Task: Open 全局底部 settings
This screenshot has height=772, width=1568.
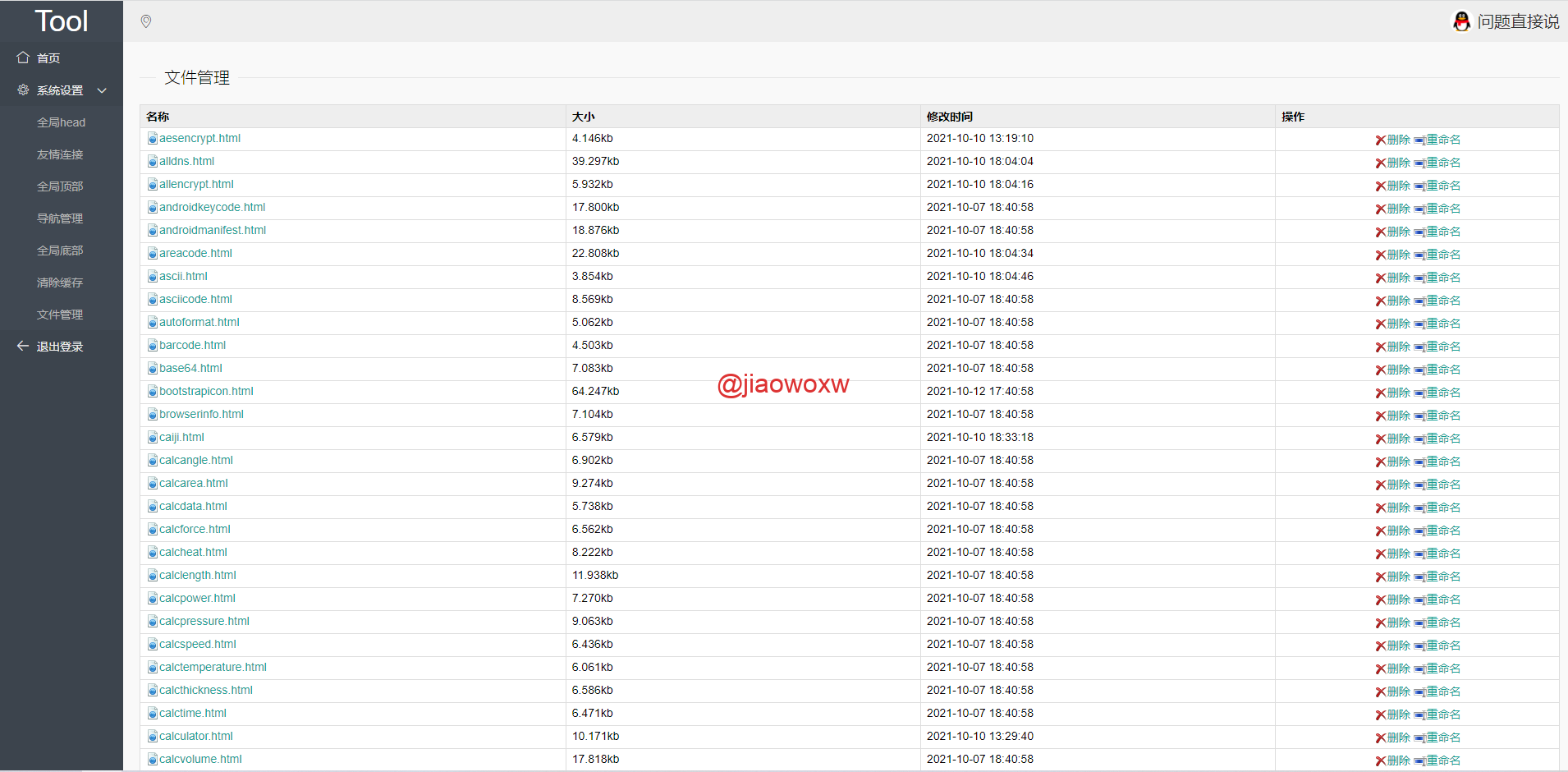Action: tap(60, 250)
